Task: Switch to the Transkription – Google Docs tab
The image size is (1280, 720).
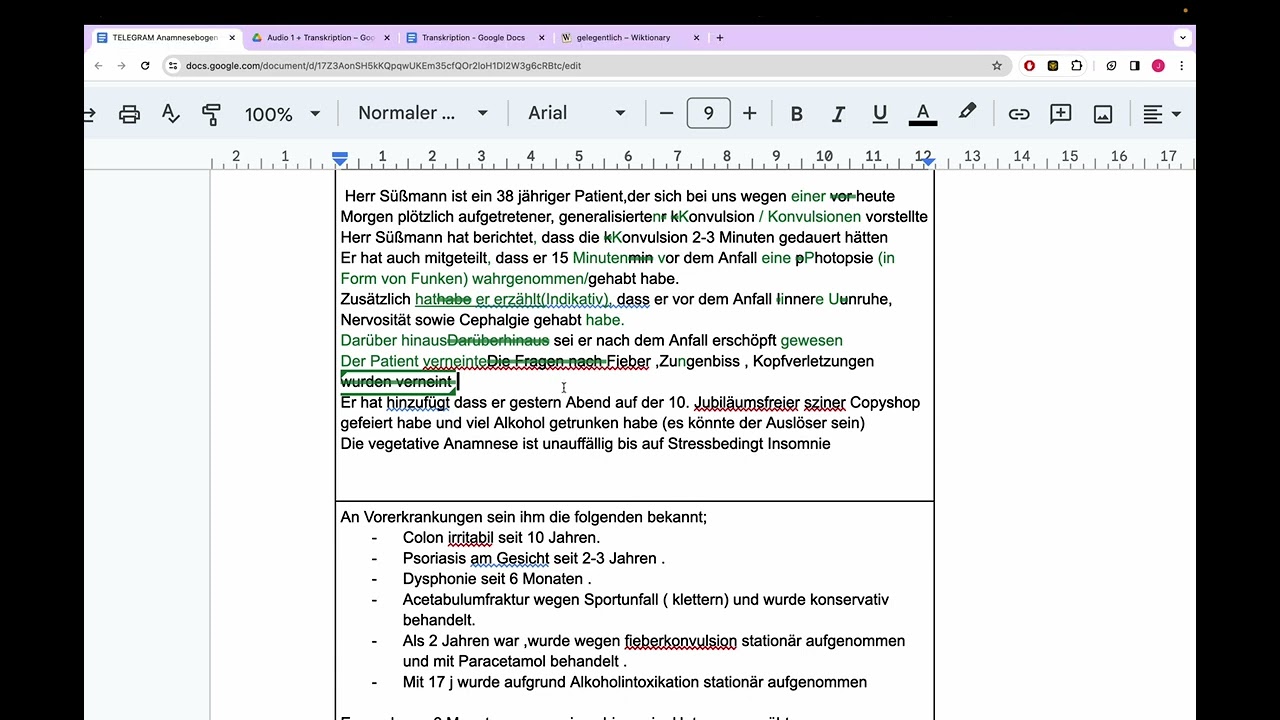Action: coord(473,38)
